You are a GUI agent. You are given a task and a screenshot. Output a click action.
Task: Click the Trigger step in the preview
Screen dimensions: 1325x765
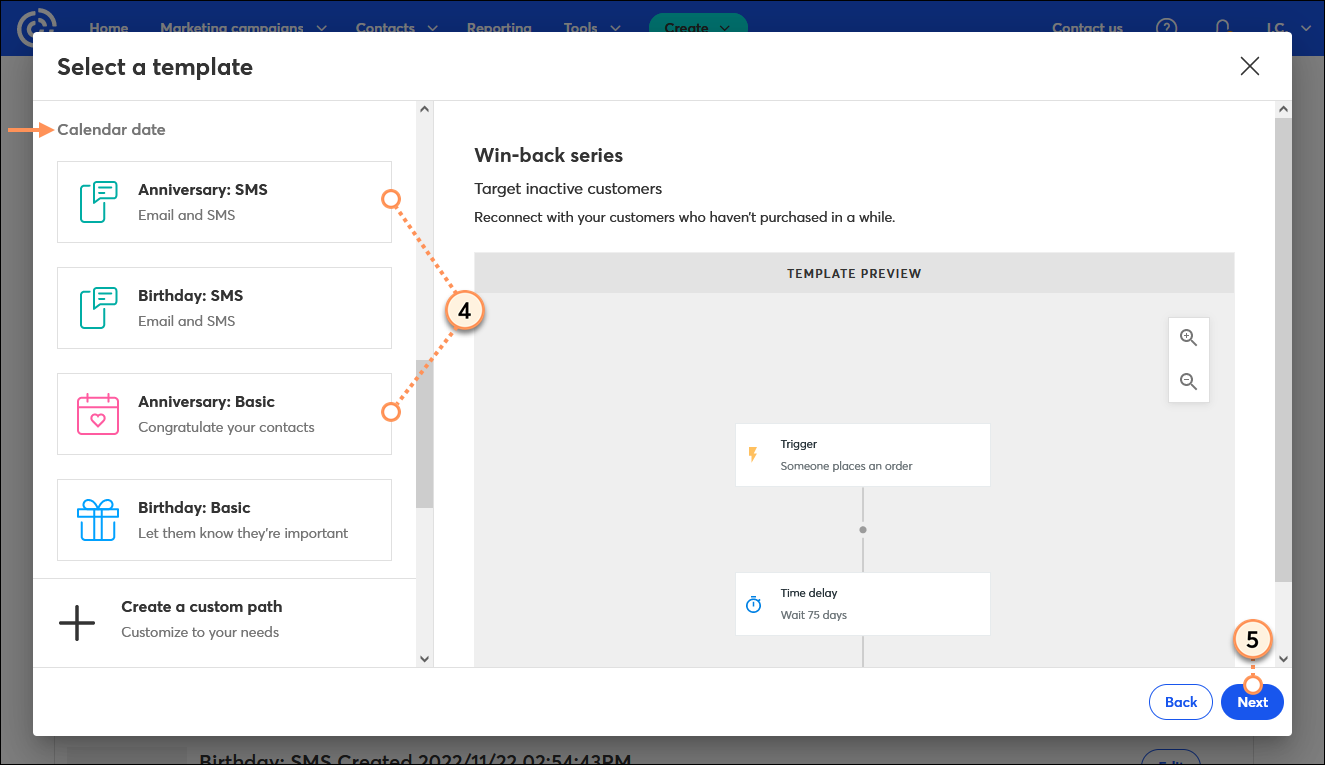pyautogui.click(x=862, y=455)
